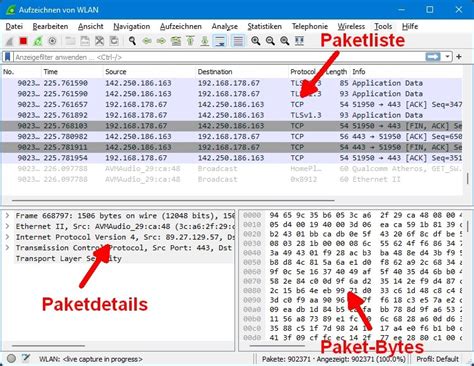
Task: Open the Hilfe menu
Action: 410,26
